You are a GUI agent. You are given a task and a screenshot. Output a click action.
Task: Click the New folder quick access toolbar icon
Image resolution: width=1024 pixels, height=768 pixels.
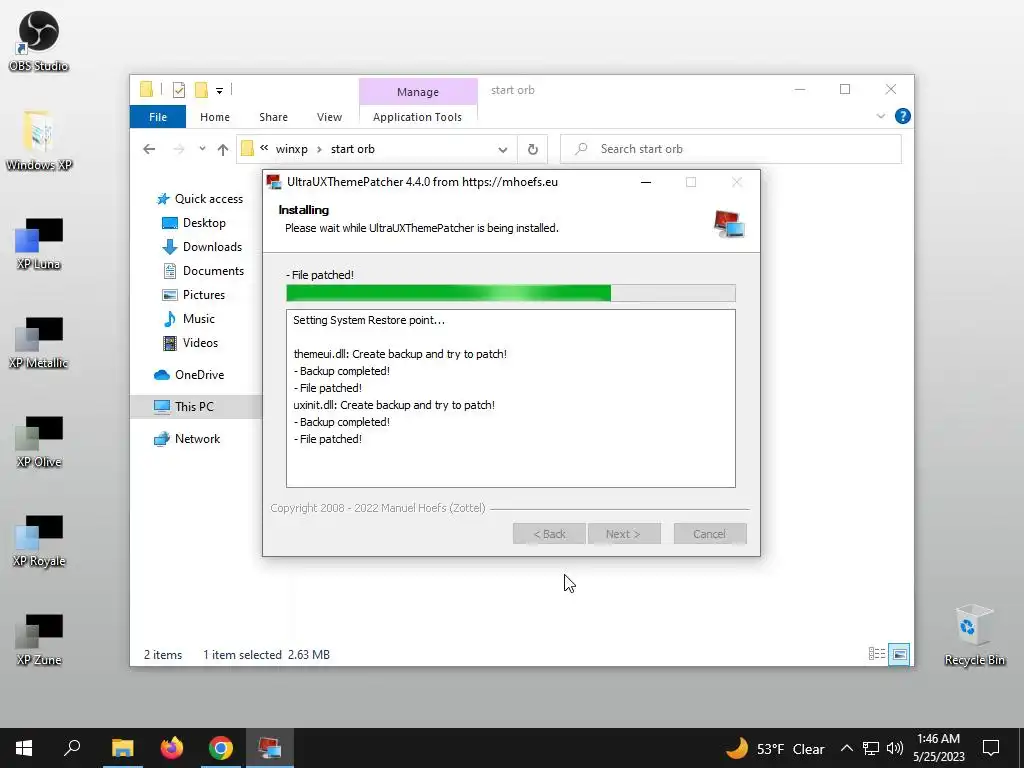[x=201, y=90]
